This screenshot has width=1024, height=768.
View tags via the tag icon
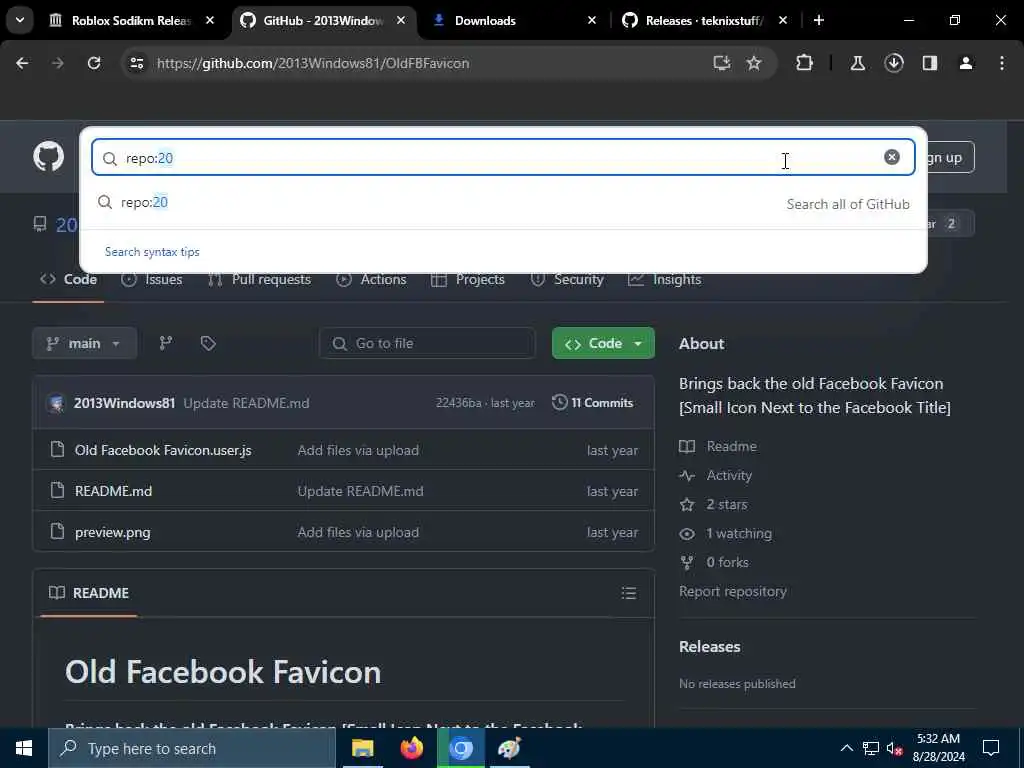point(208,344)
